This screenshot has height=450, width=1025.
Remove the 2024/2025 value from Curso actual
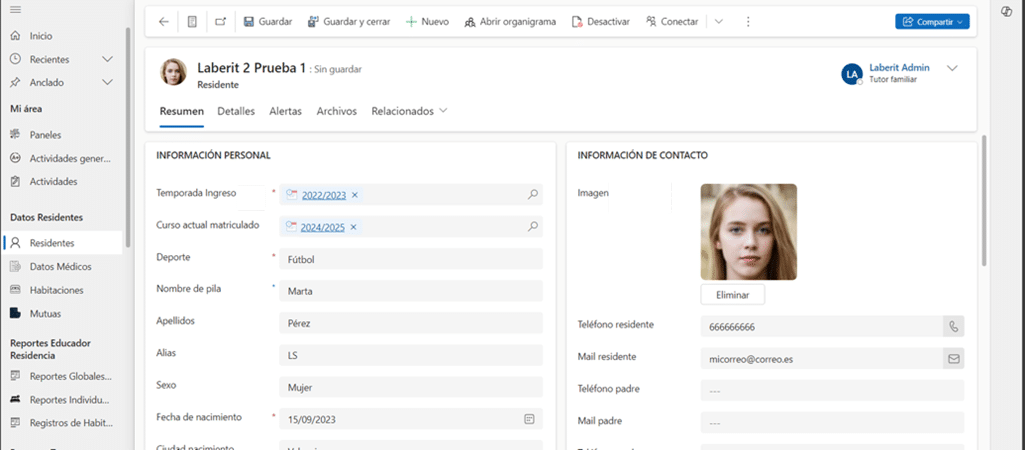354,227
